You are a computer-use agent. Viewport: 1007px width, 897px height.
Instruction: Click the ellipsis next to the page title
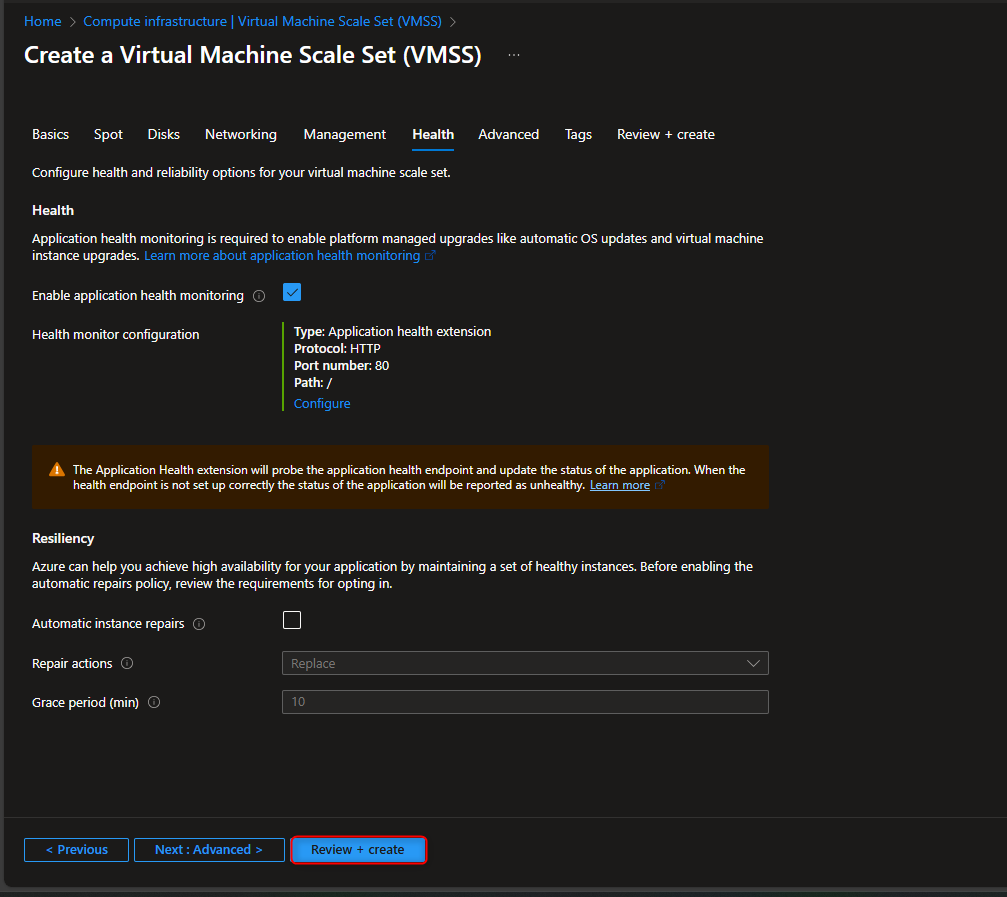point(513,54)
